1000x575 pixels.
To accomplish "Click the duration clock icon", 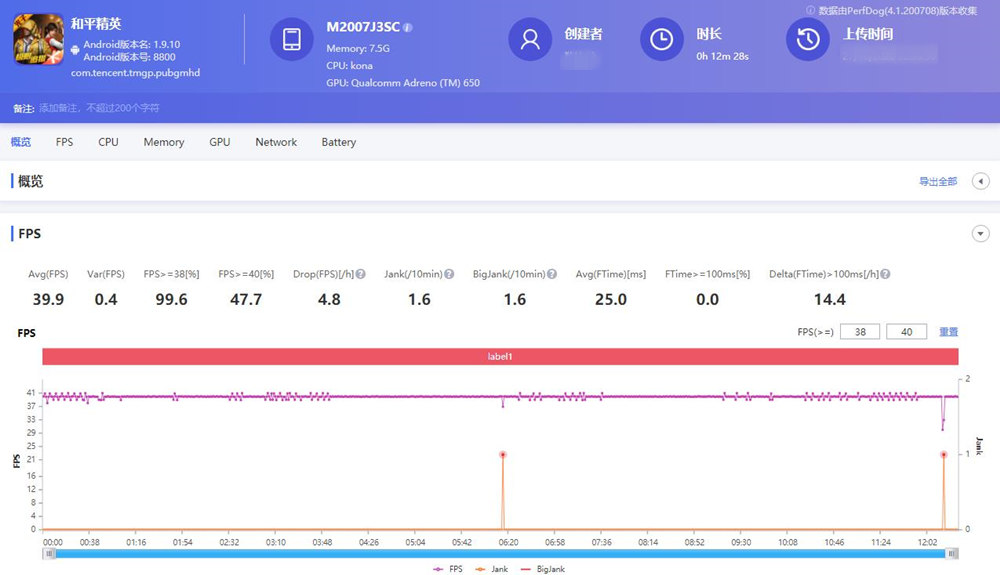I will [x=661, y=40].
